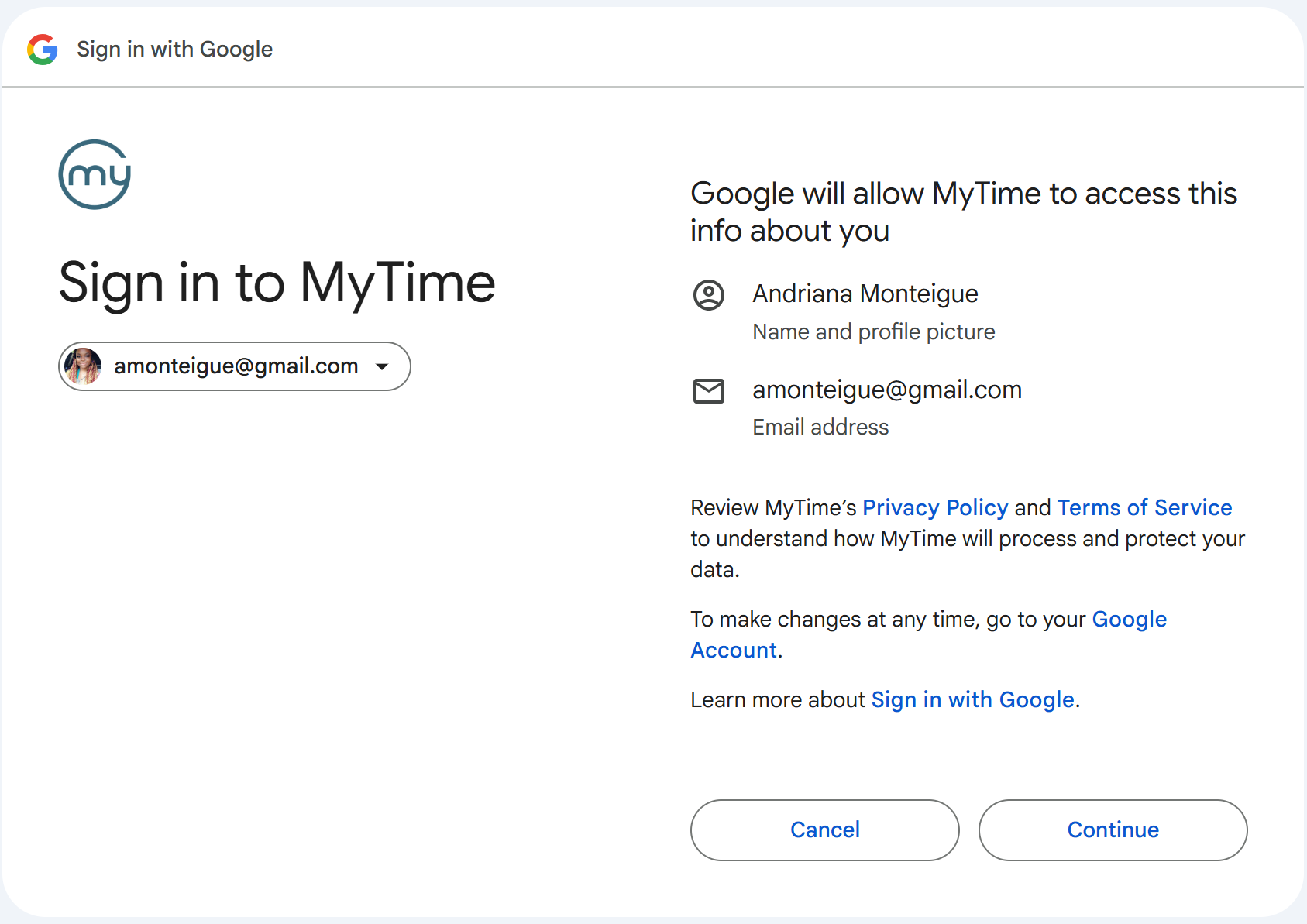1307x924 pixels.
Task: Click the Google G logo
Action: (x=43, y=50)
